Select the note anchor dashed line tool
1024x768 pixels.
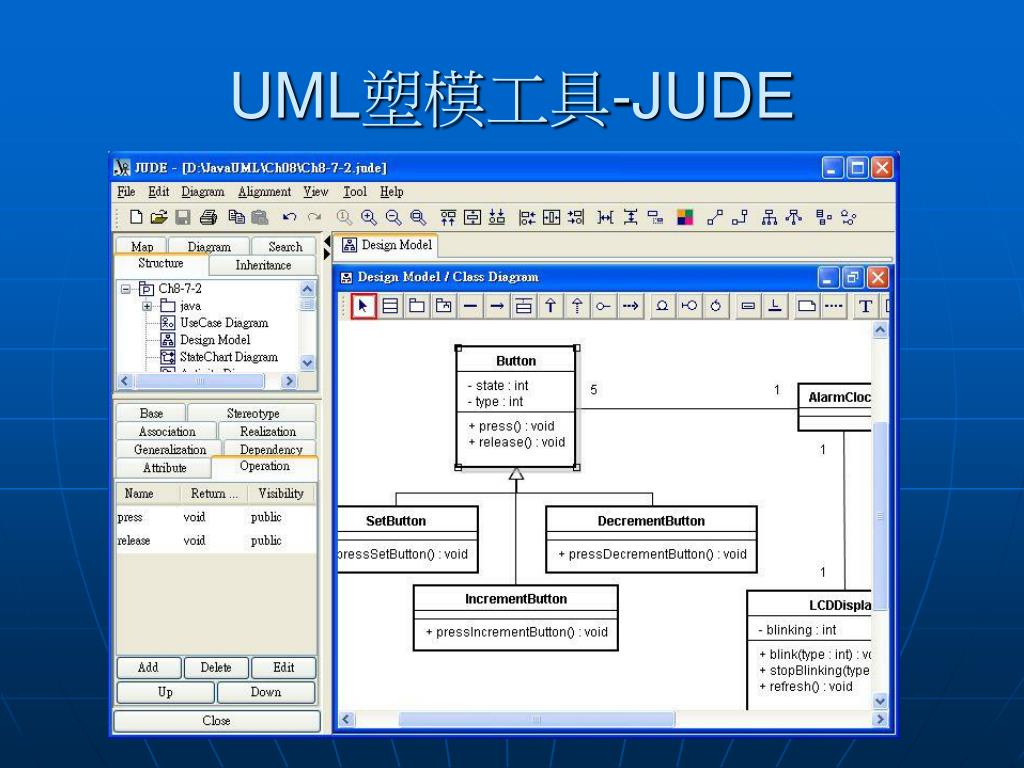(833, 306)
